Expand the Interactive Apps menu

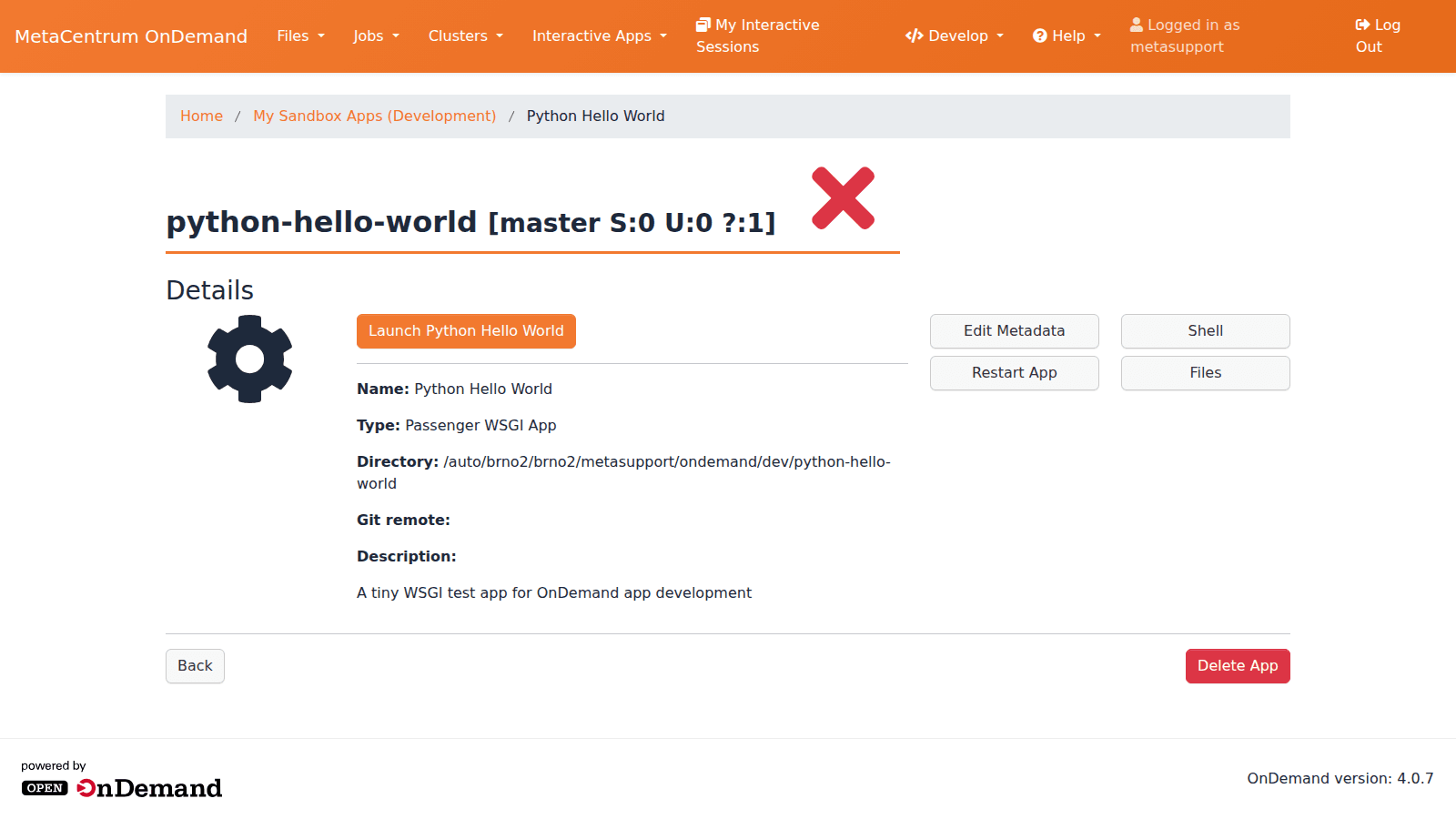point(599,35)
